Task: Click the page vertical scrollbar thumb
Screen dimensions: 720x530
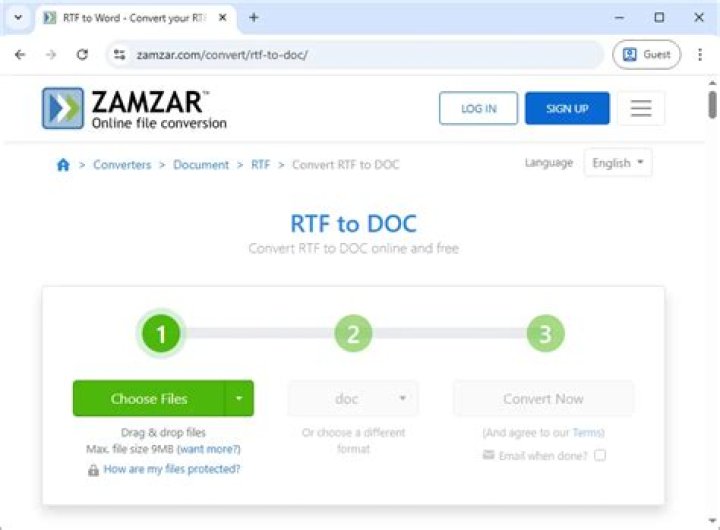Action: click(712, 105)
